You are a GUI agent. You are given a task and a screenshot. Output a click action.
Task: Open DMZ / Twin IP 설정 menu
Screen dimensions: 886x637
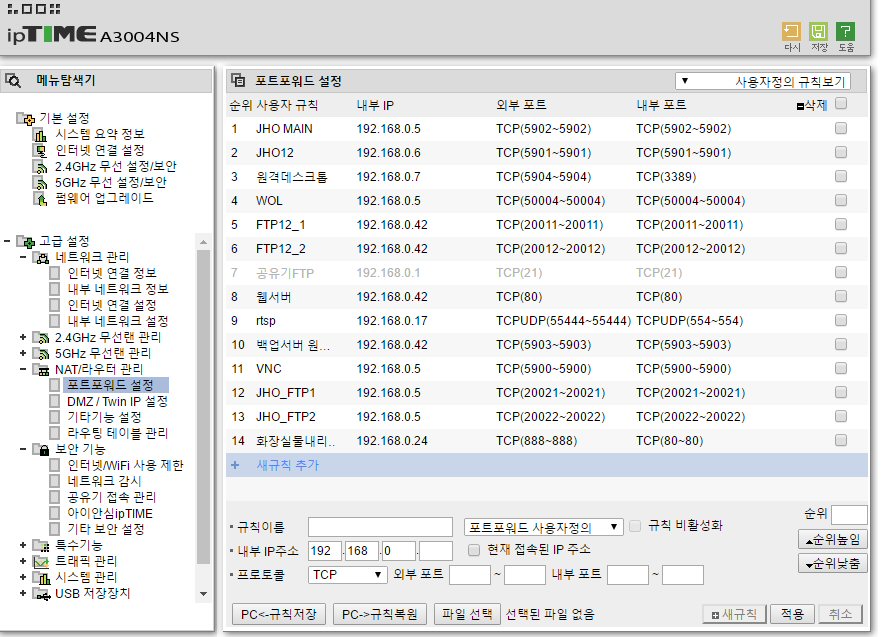click(x=117, y=402)
